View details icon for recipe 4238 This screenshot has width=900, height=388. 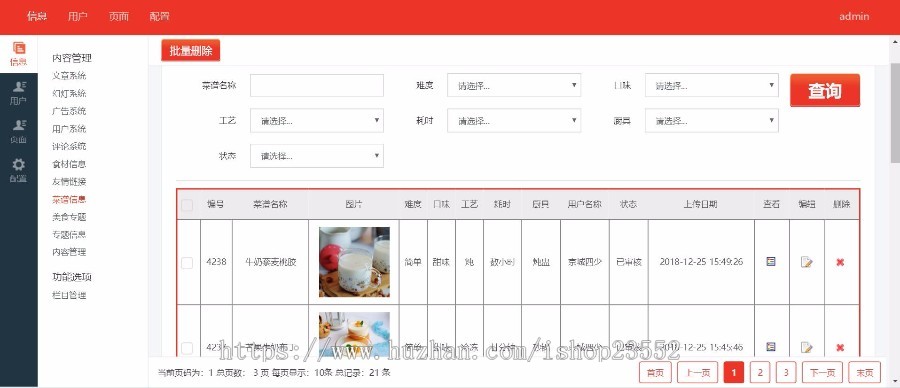click(x=771, y=262)
